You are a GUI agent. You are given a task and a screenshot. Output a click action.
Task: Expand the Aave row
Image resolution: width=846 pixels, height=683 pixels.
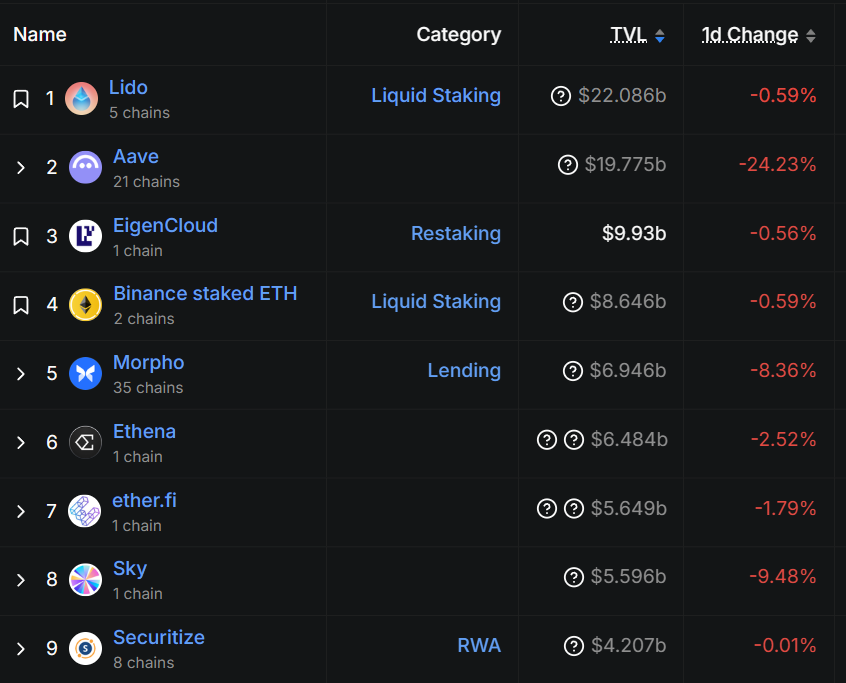pyautogui.click(x=21, y=167)
